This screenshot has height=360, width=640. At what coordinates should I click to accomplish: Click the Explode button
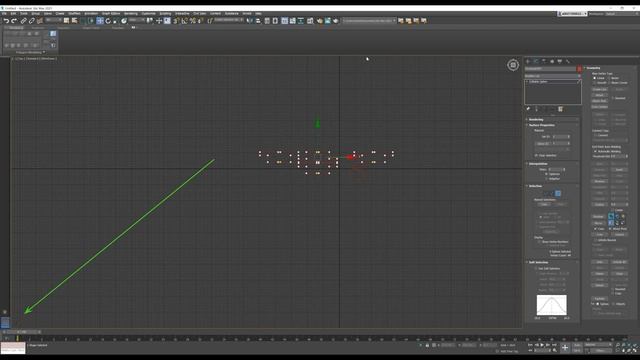tap(600, 299)
